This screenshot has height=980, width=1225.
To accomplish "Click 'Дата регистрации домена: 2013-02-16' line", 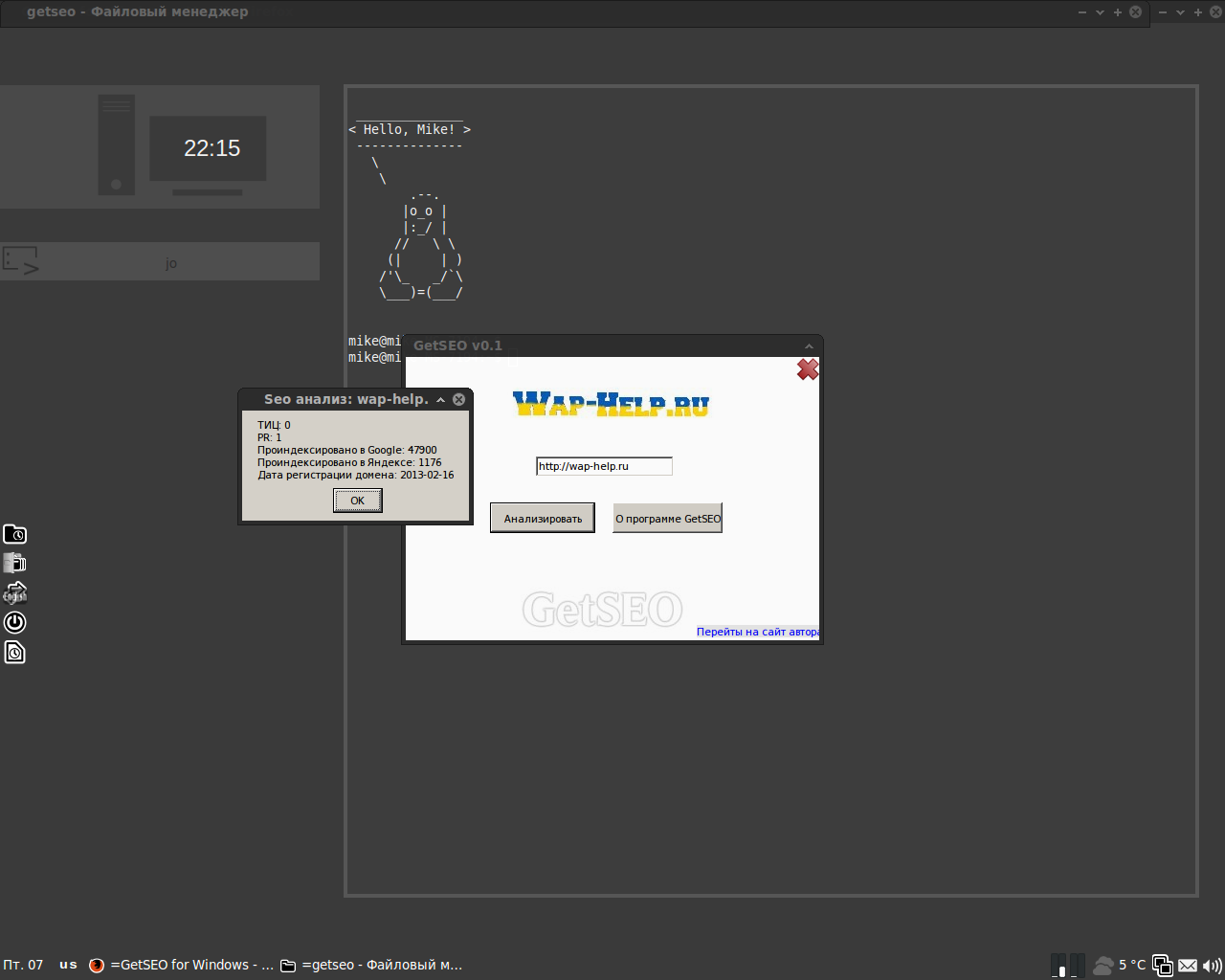I will tap(356, 475).
